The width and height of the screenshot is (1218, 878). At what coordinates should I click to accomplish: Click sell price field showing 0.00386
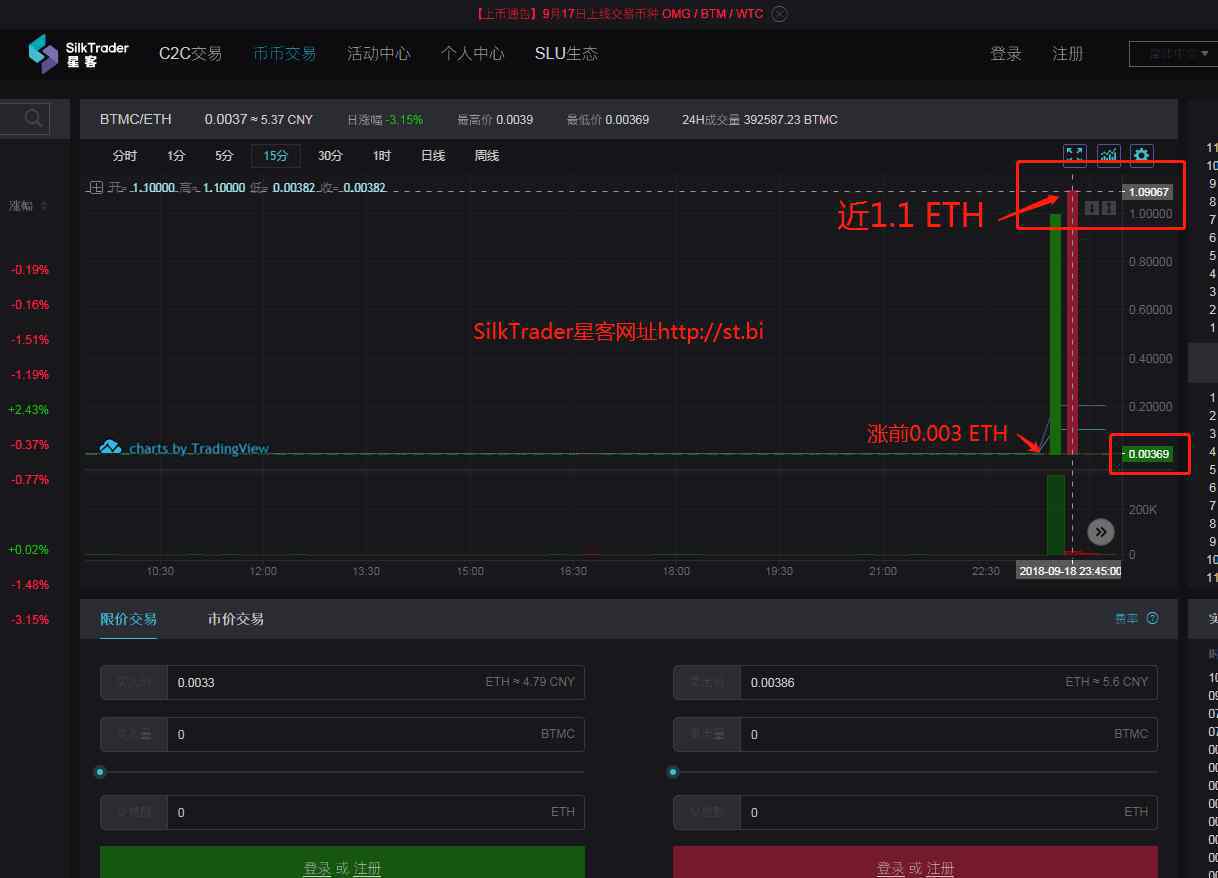coord(916,683)
